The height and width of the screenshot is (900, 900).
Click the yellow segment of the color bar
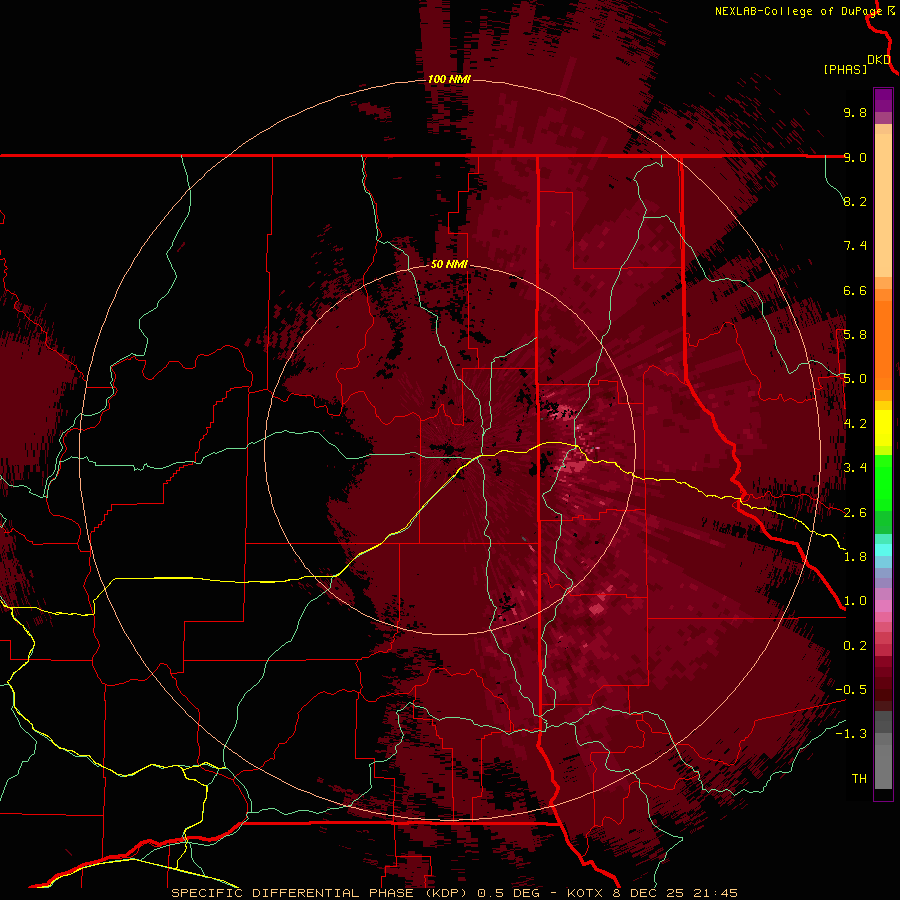tap(883, 428)
